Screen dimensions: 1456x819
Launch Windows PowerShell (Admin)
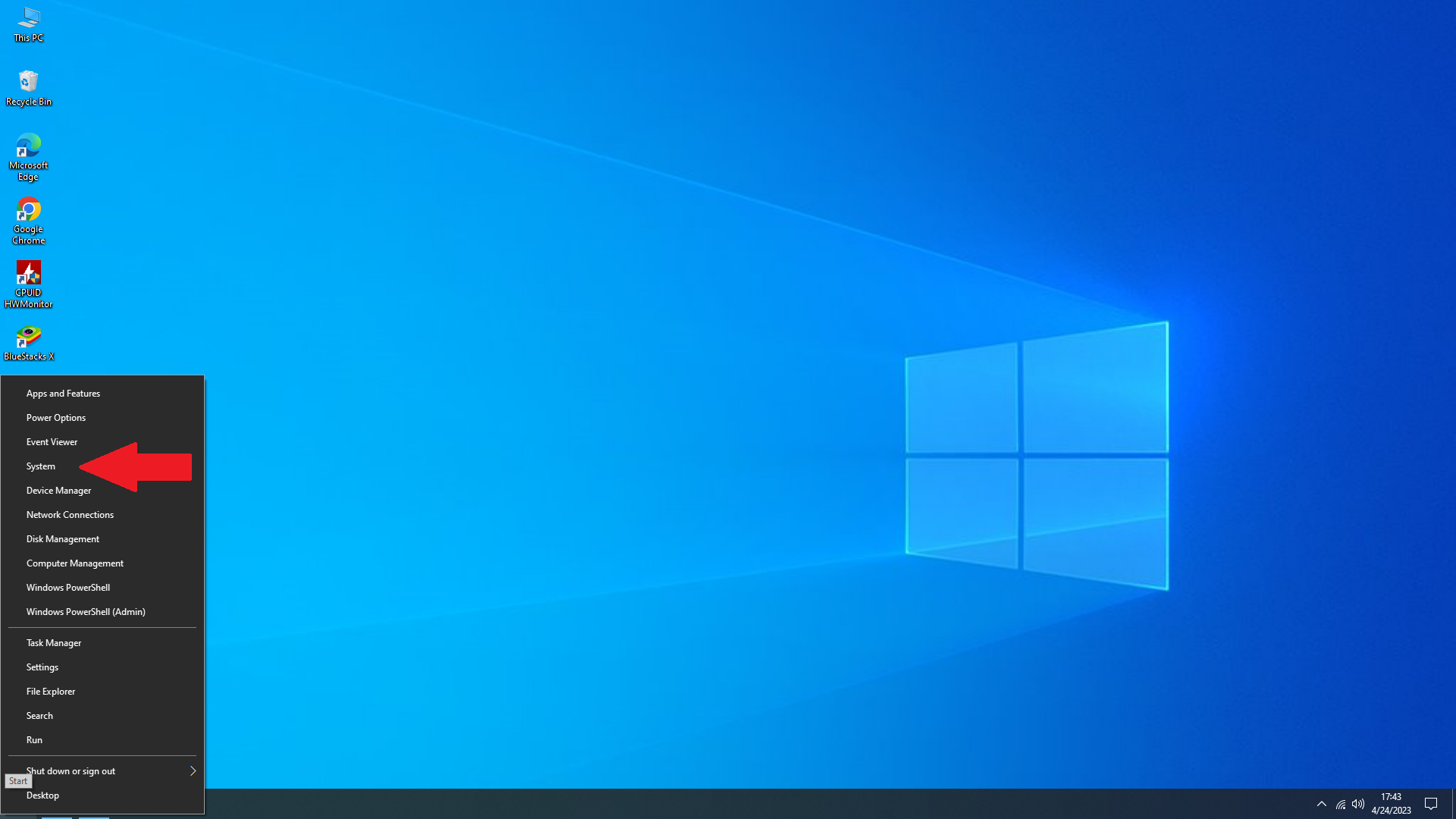(86, 612)
